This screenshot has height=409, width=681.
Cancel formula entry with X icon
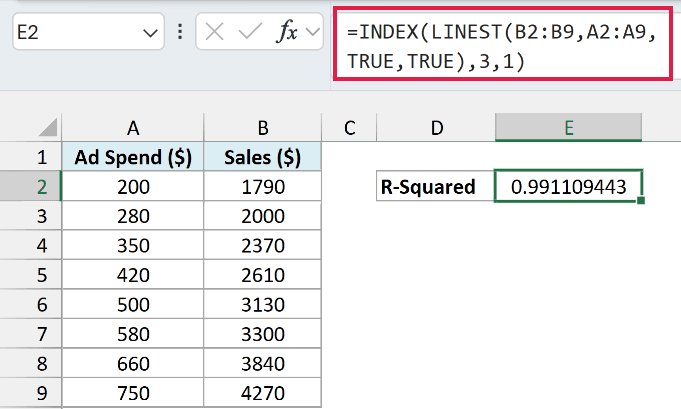pos(215,32)
